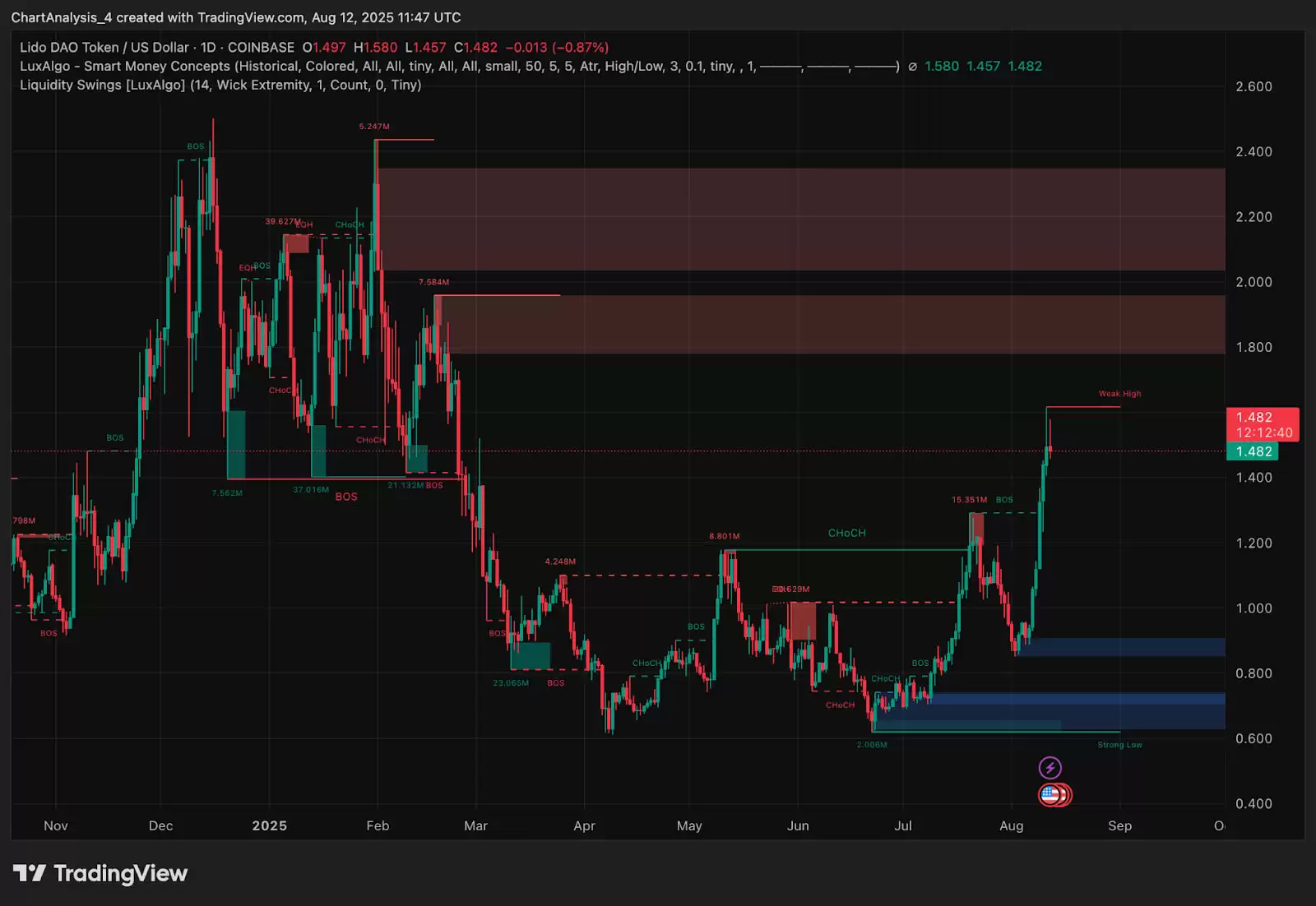
Task: Click the purple lightning bolt event icon
Action: pyautogui.click(x=1050, y=768)
